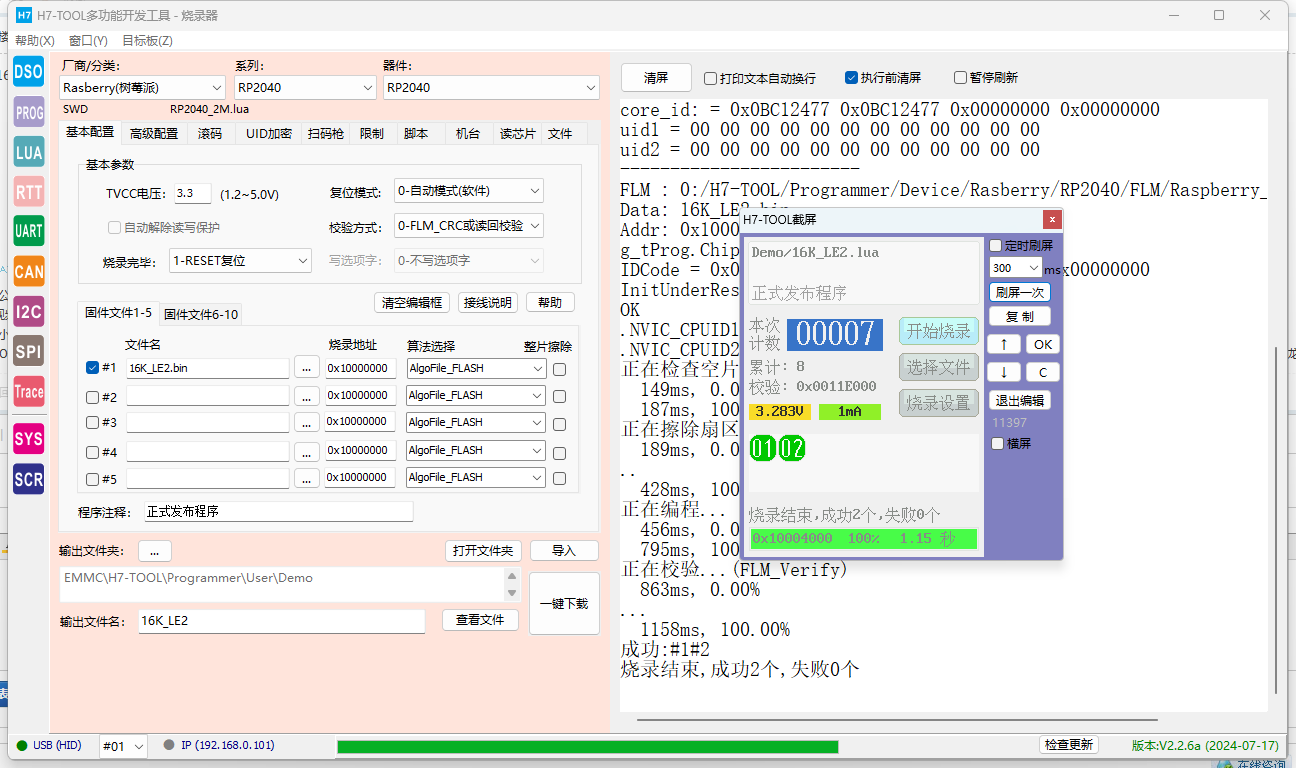The width and height of the screenshot is (1296, 768).
Task: Open the RTT viewer tool
Action: coord(29,191)
